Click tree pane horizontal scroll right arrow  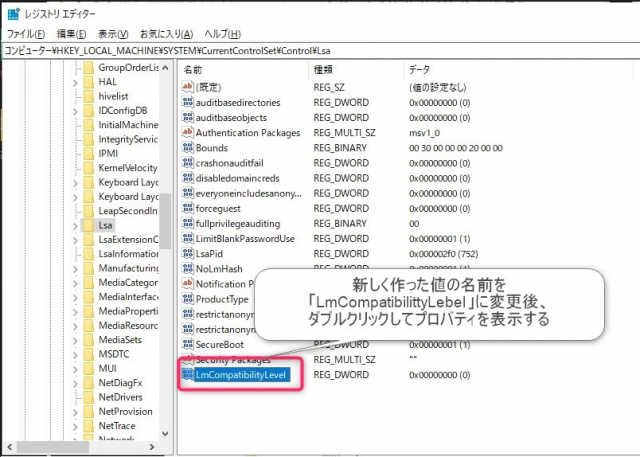click(x=152, y=447)
